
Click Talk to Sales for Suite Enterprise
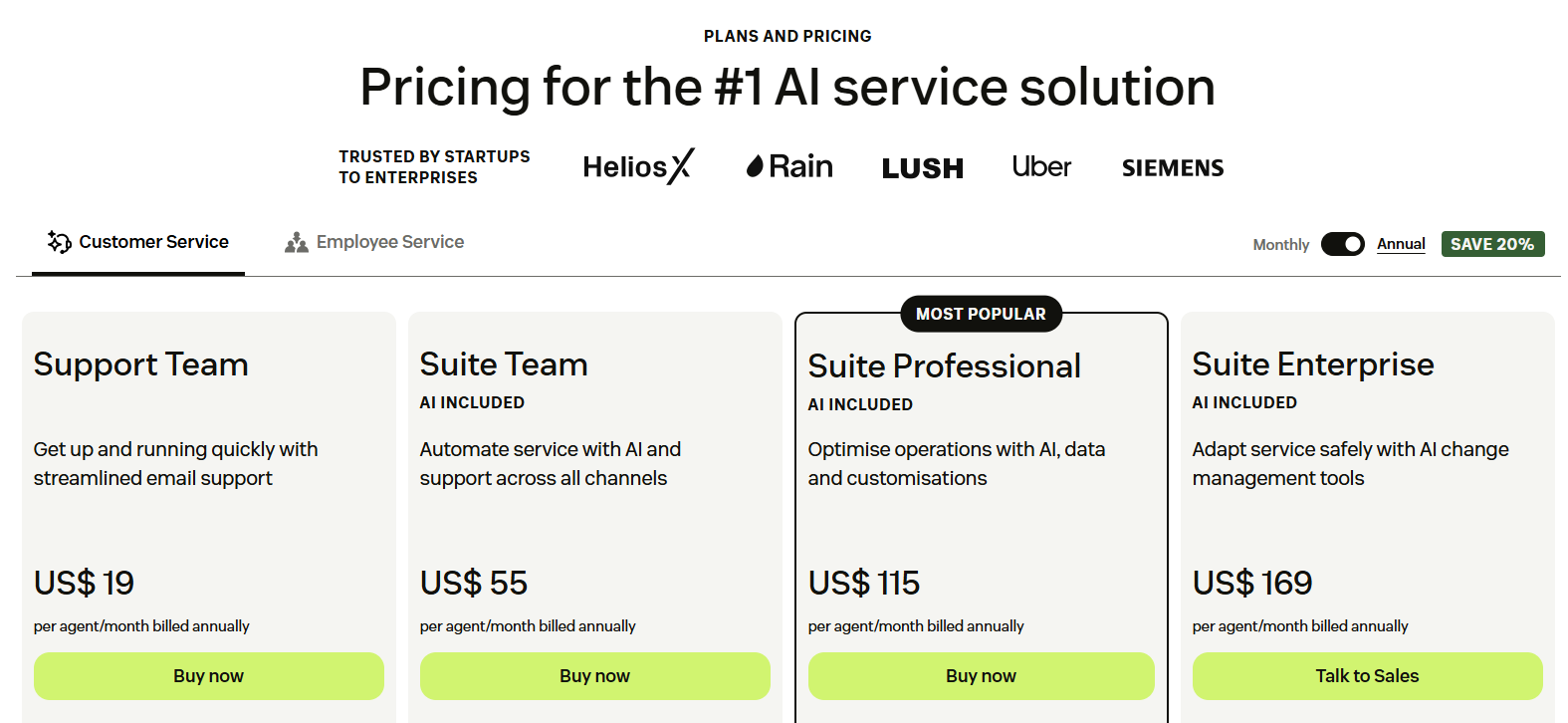point(1367,676)
